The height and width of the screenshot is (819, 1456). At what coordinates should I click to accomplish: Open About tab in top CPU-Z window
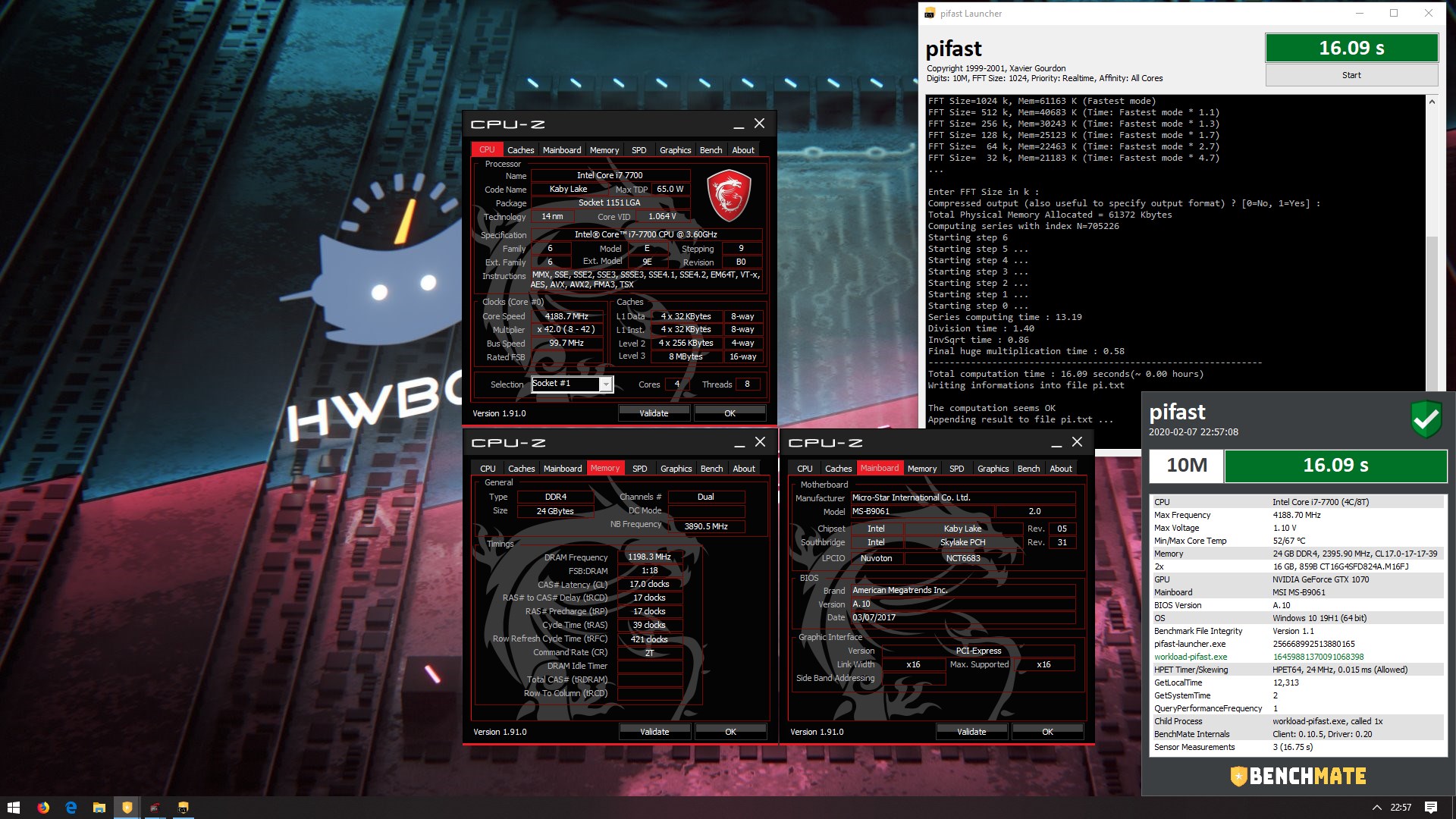[x=743, y=150]
